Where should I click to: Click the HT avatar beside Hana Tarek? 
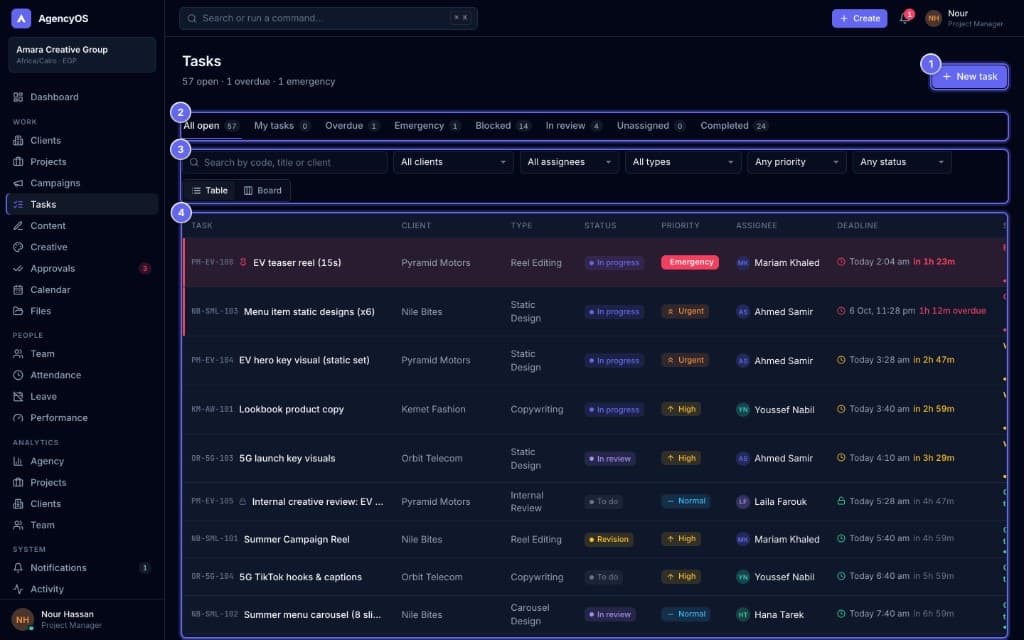(x=743, y=615)
